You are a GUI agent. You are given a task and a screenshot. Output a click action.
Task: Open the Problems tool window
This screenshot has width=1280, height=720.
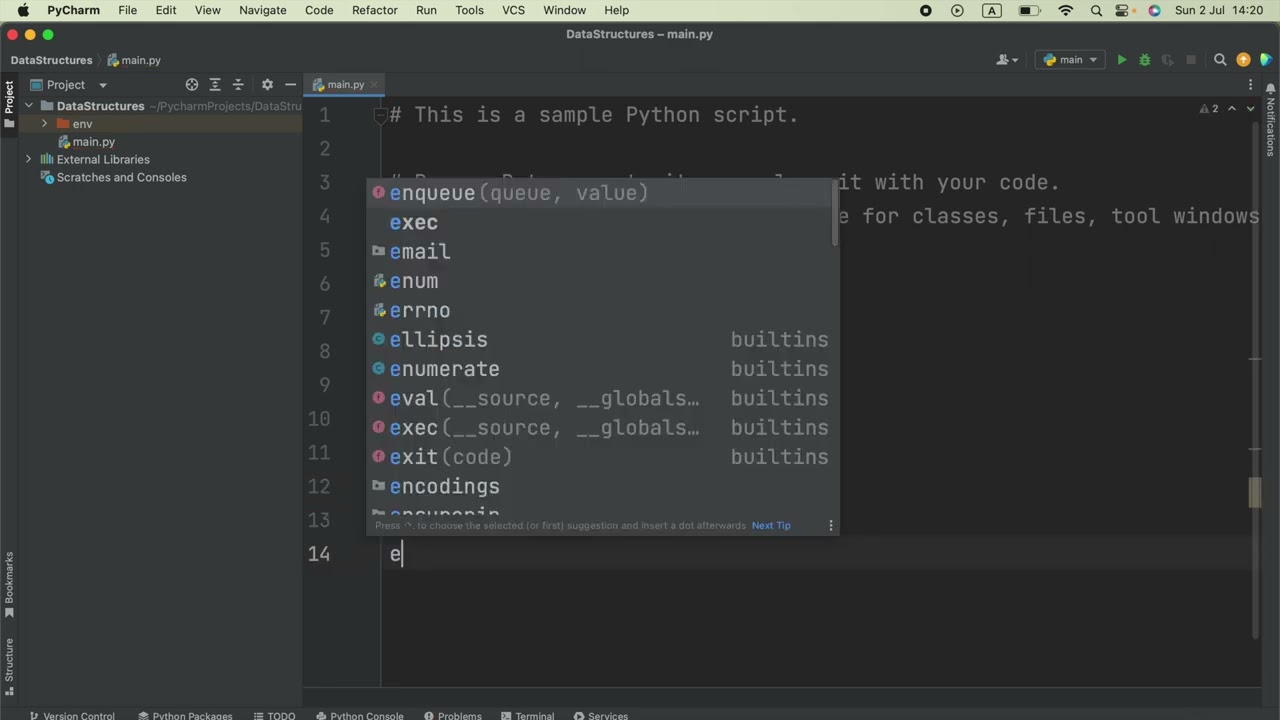452,716
